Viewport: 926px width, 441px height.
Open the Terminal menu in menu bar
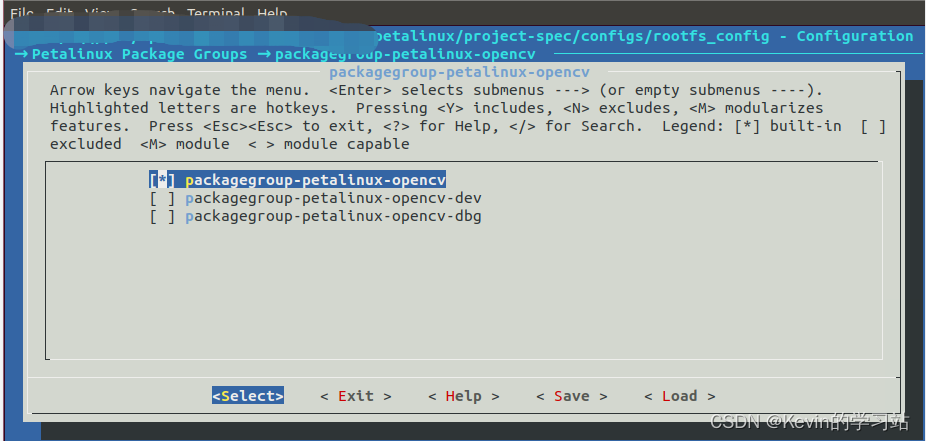pos(216,12)
